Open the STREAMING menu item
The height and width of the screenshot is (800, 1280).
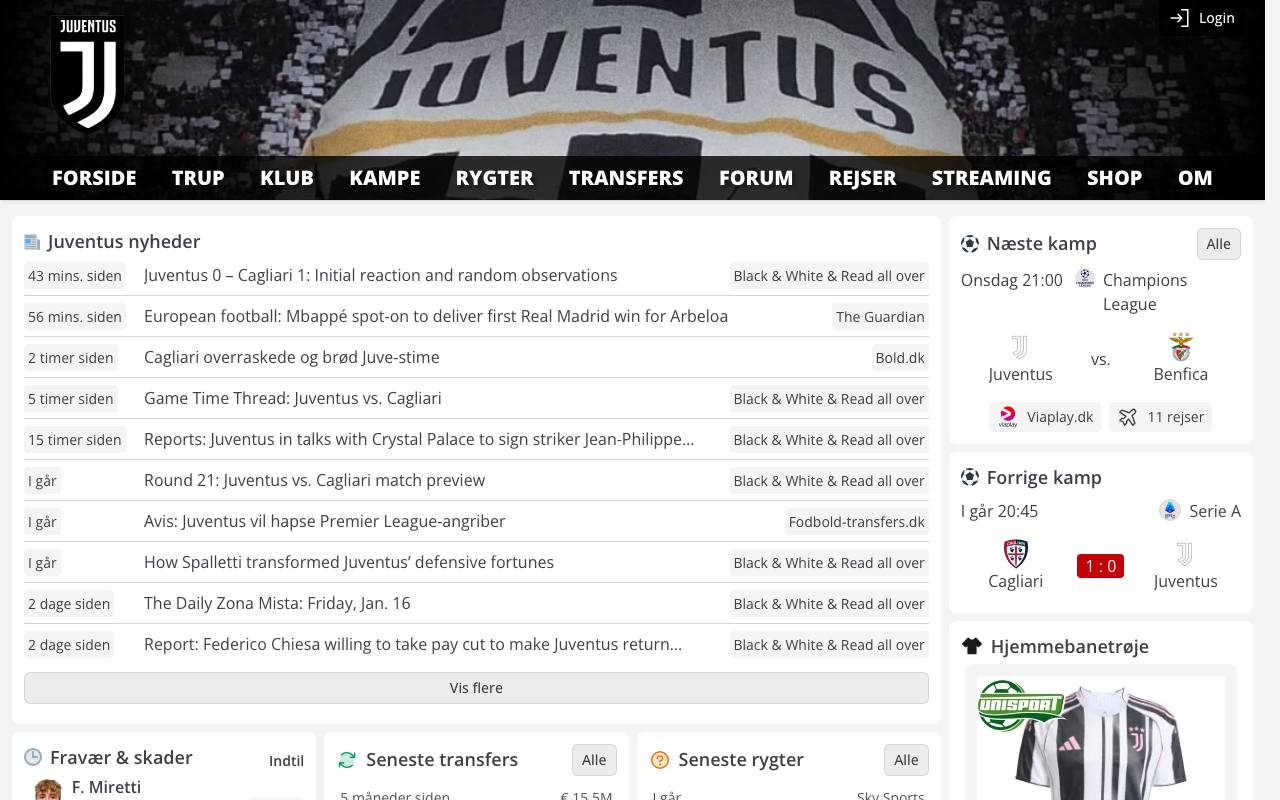(x=991, y=178)
